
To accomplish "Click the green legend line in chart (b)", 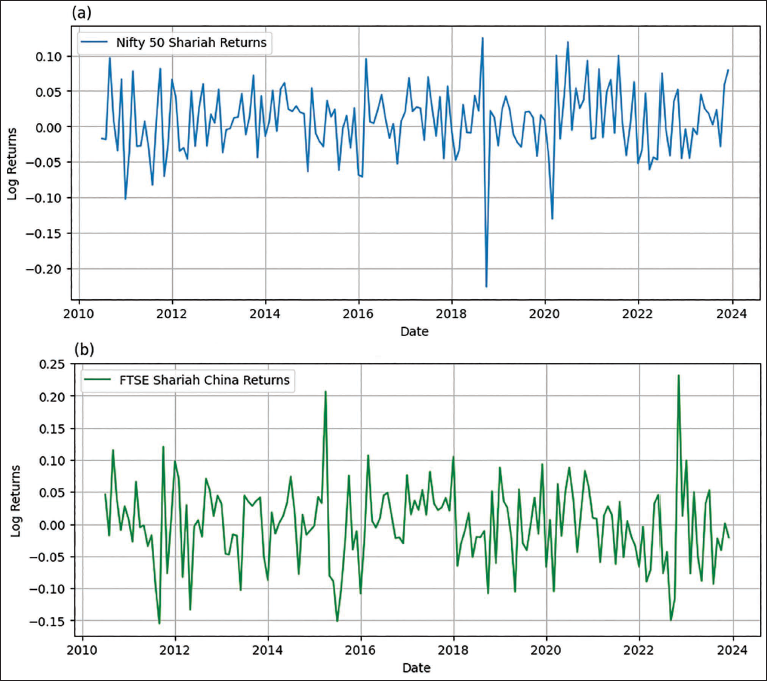I will (x=98, y=380).
